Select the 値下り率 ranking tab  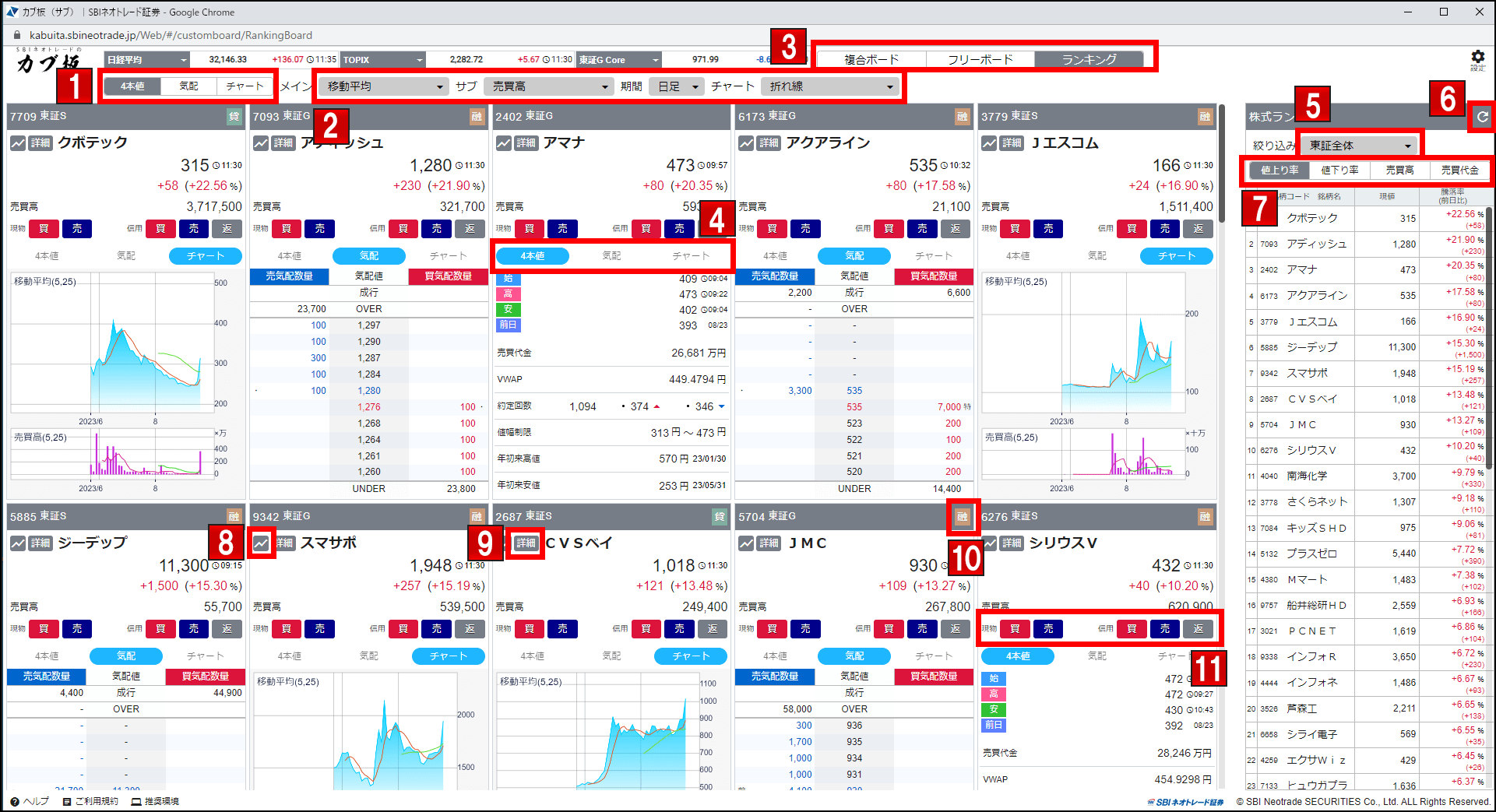point(1339,170)
